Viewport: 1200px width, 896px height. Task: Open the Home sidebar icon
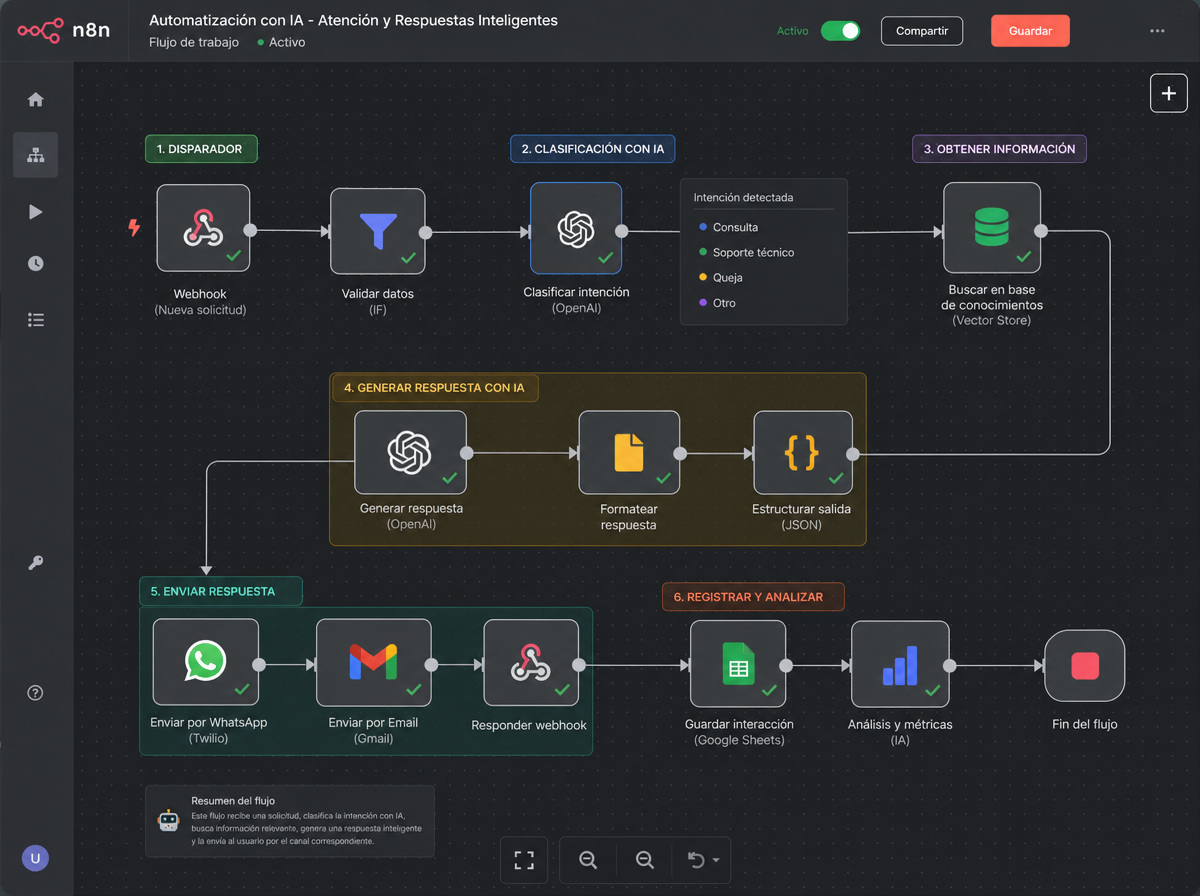[35, 100]
